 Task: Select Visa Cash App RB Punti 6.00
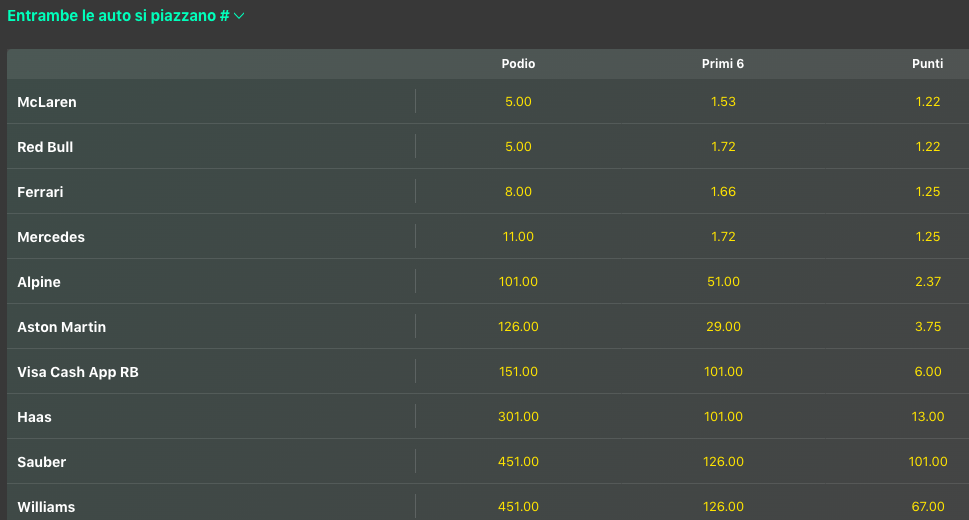point(928,372)
